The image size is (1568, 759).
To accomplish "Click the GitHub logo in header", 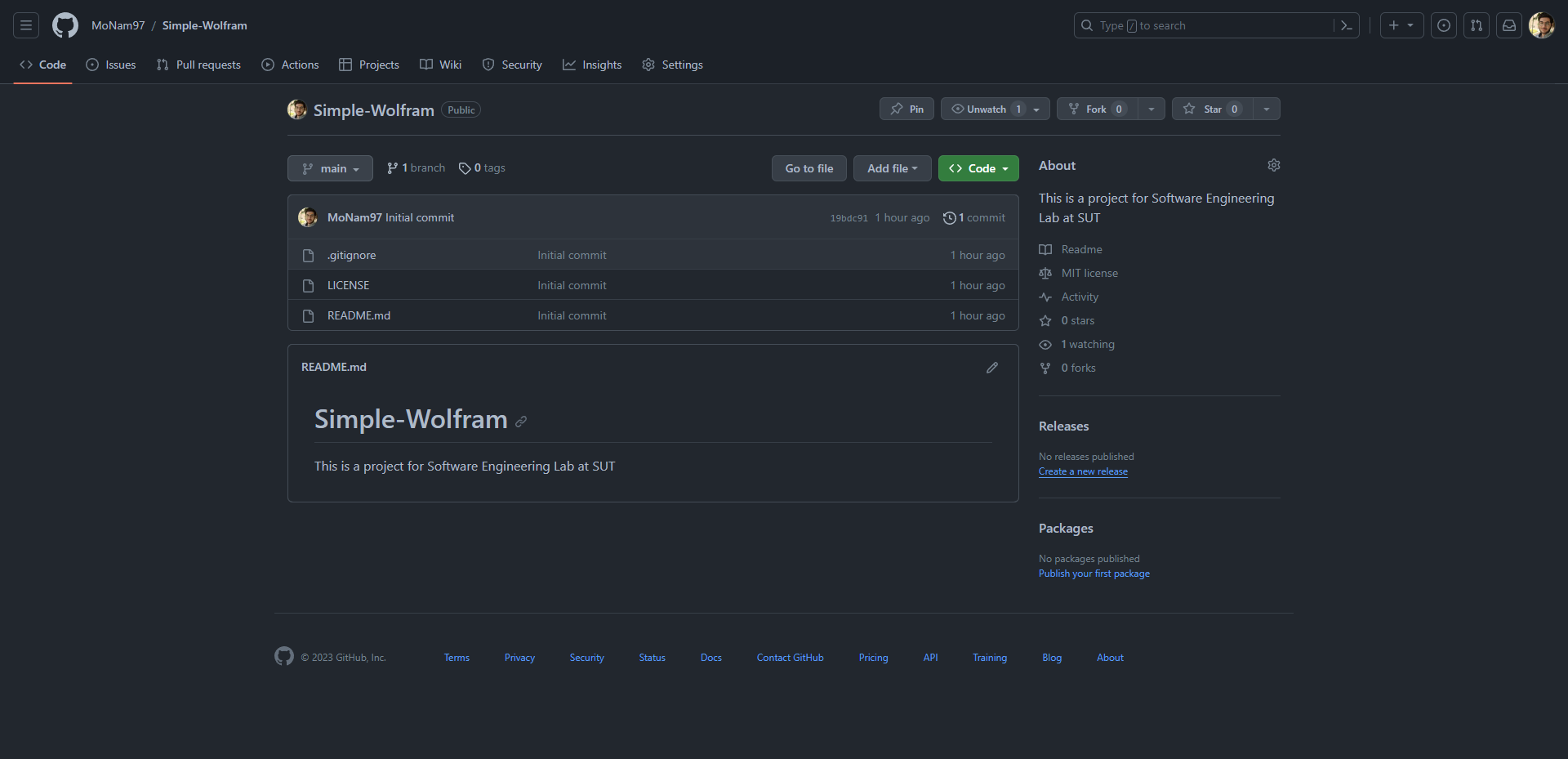I will pyautogui.click(x=65, y=25).
